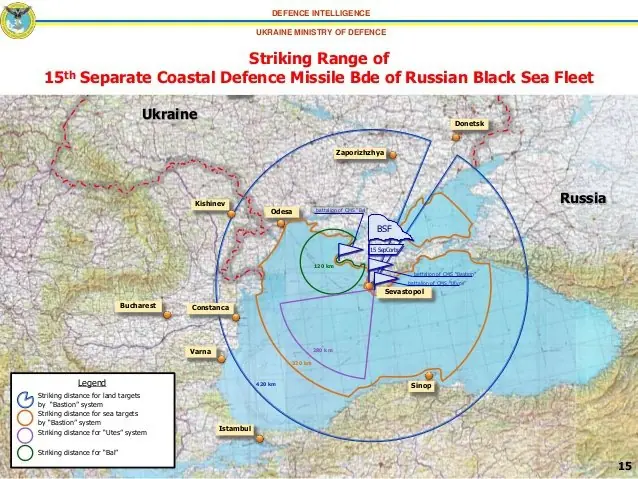Click the orange dot beside Bucharest label
638x479 pixels.
[167, 315]
